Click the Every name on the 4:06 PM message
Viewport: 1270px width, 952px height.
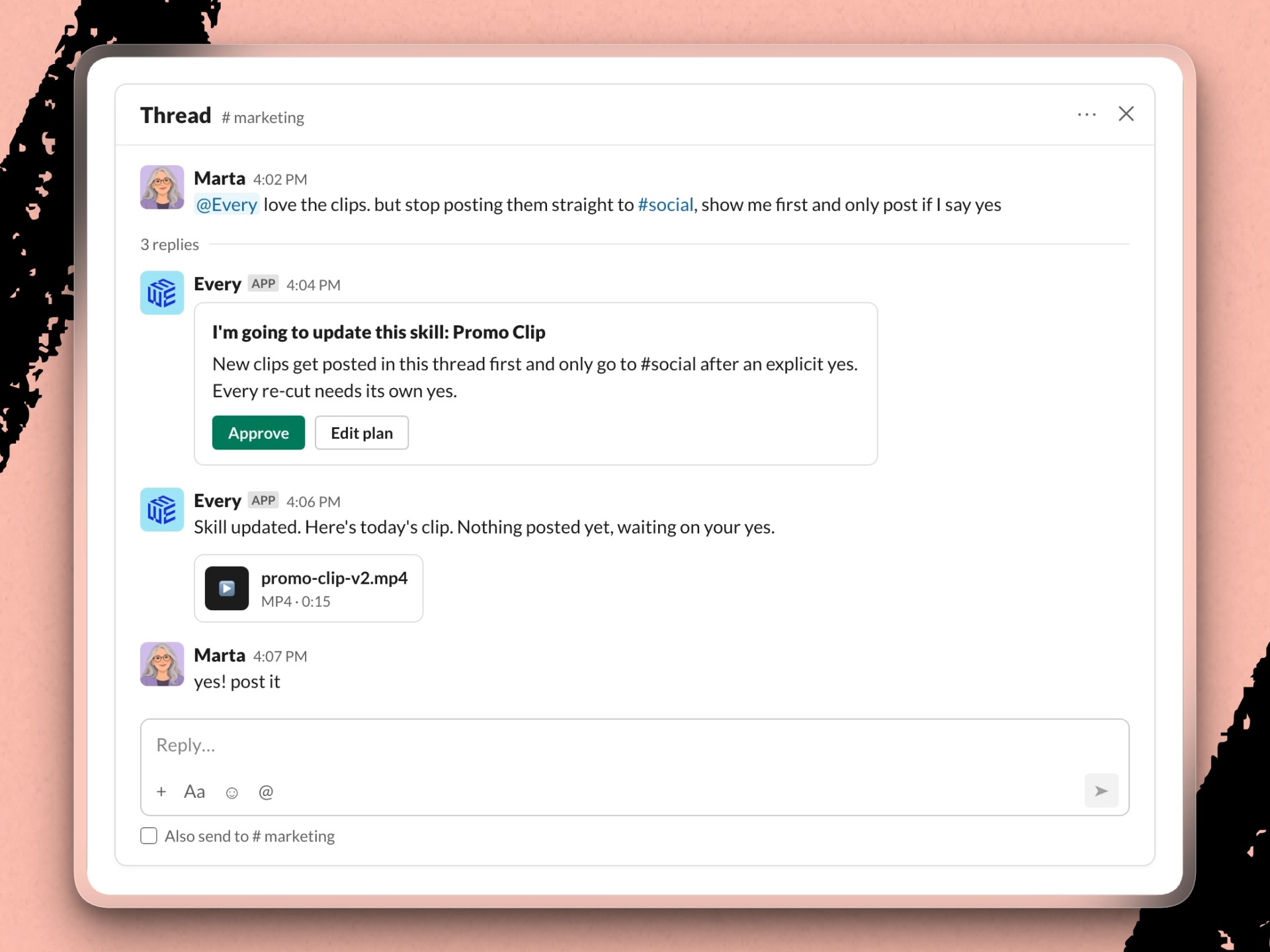tap(218, 501)
